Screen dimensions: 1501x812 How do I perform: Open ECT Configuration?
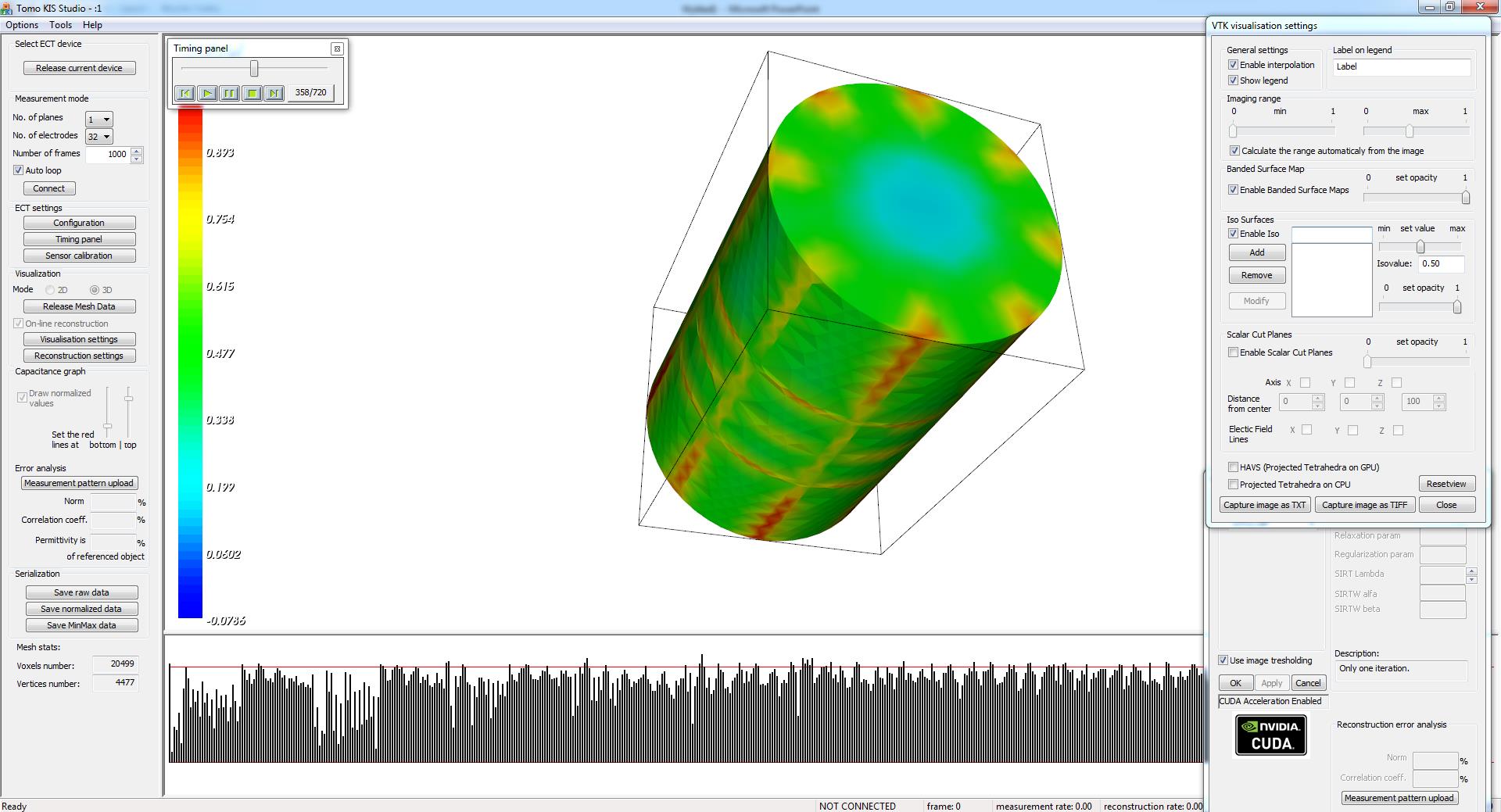79,223
